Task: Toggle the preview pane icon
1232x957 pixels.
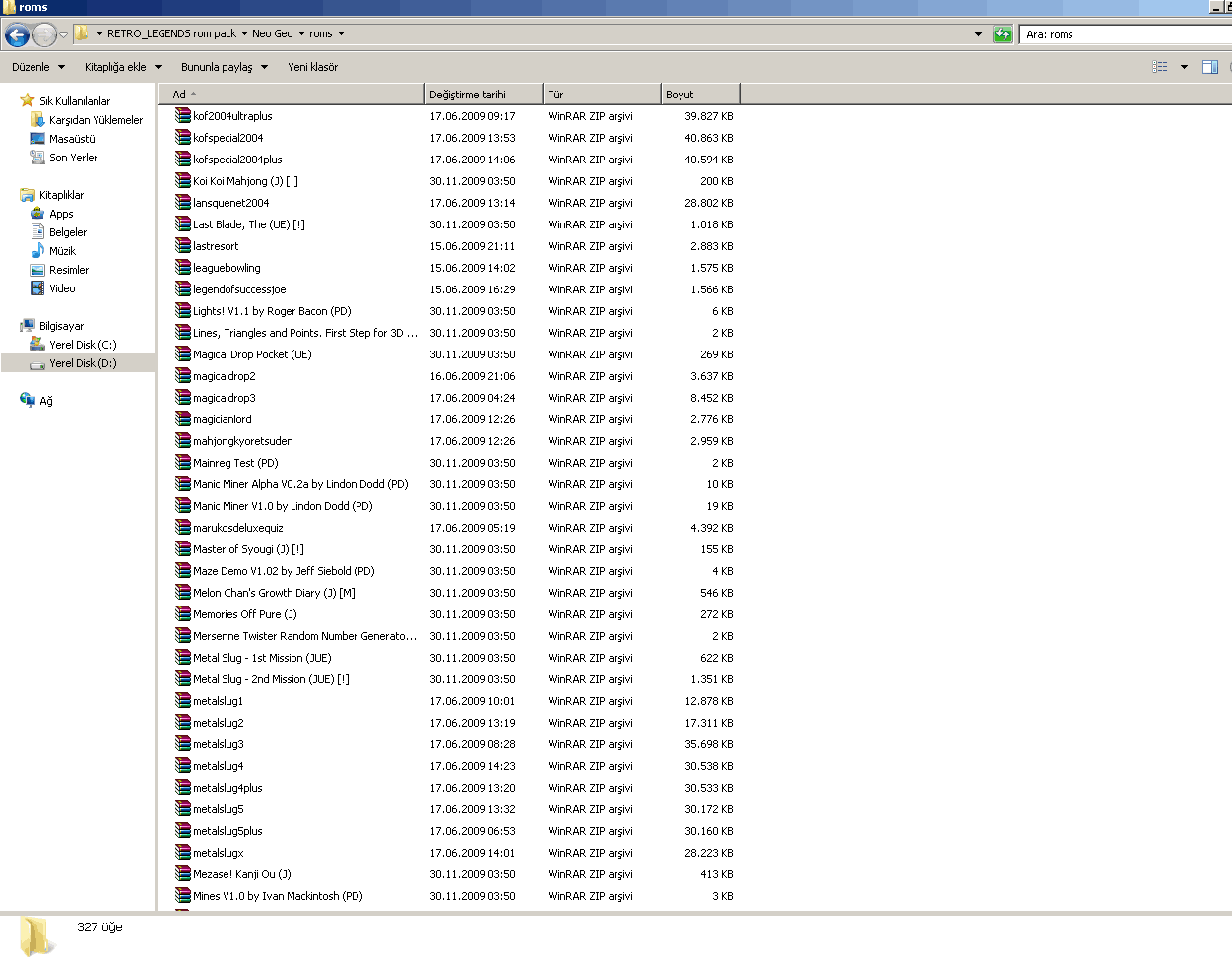Action: click(1210, 67)
